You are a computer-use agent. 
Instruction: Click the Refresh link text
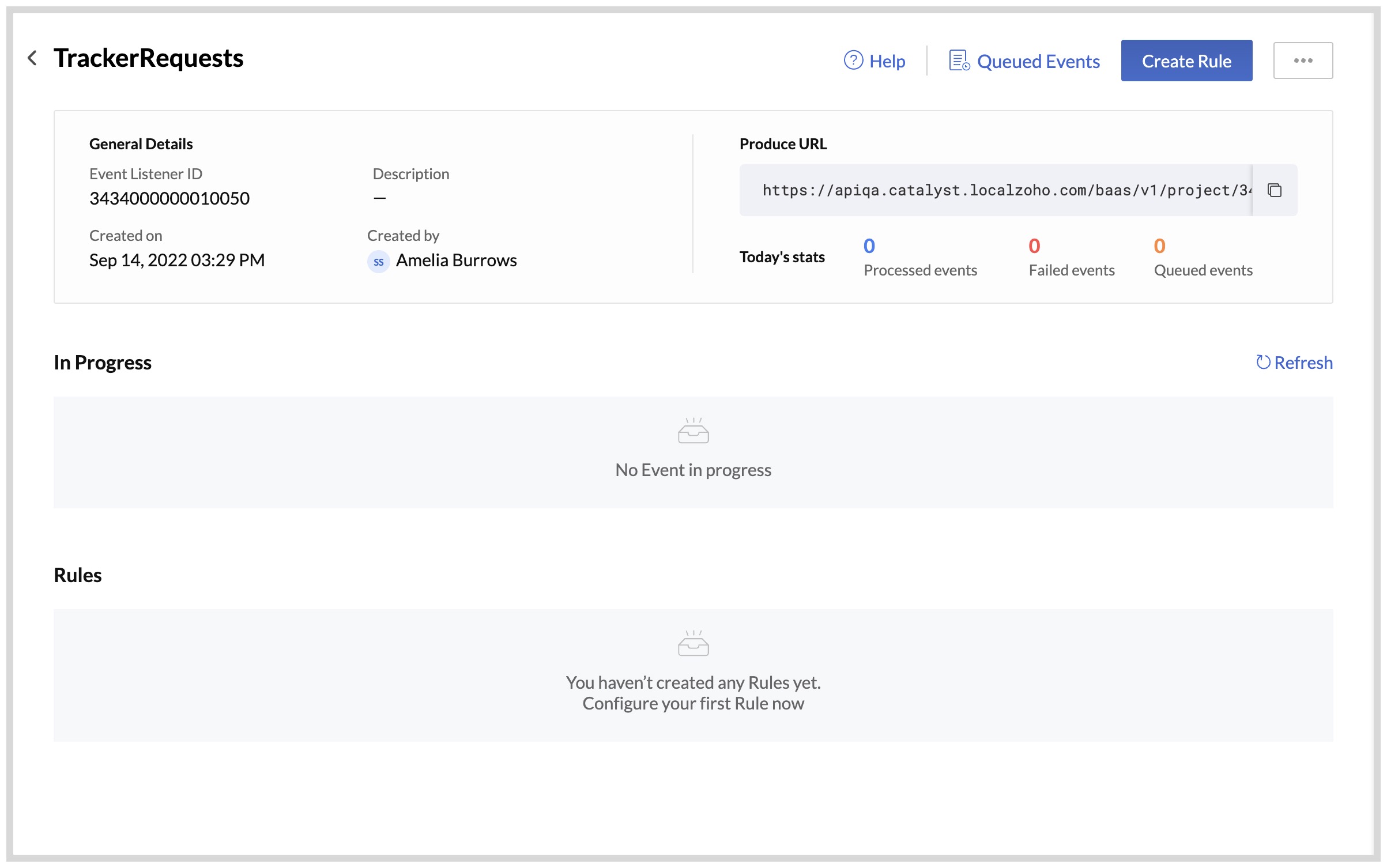(1303, 362)
